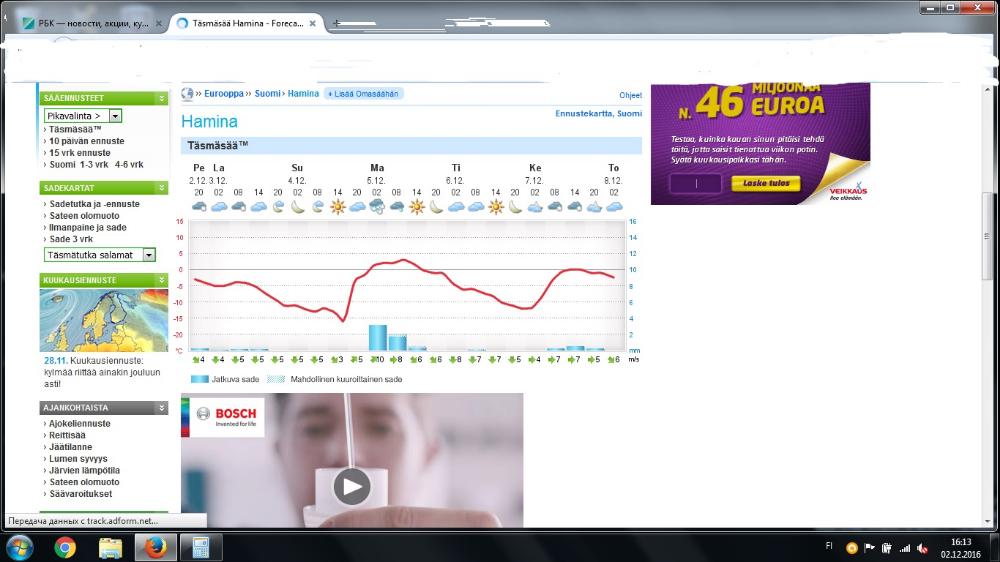1000x562 pixels.
Task: Click the salary input field in ad
Action: coord(695,183)
